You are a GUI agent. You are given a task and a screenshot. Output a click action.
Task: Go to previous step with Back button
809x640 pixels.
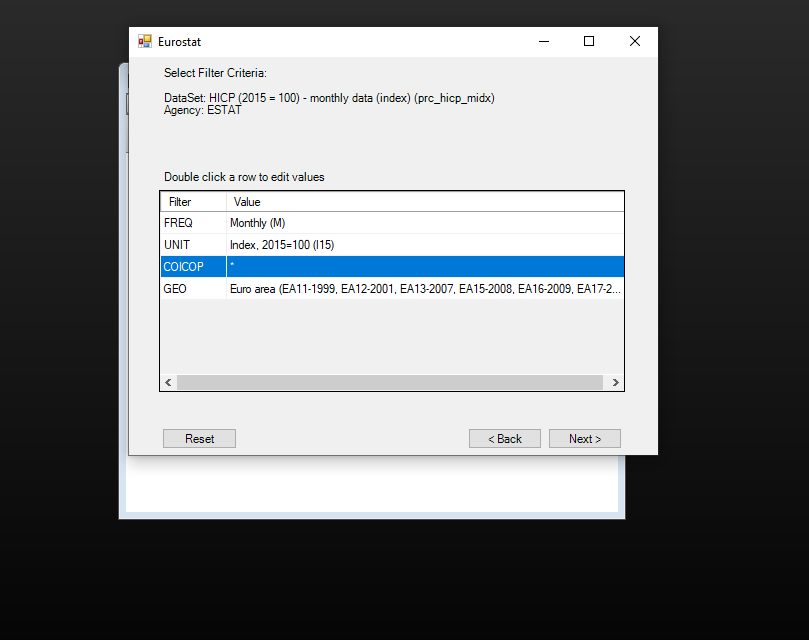[505, 439]
